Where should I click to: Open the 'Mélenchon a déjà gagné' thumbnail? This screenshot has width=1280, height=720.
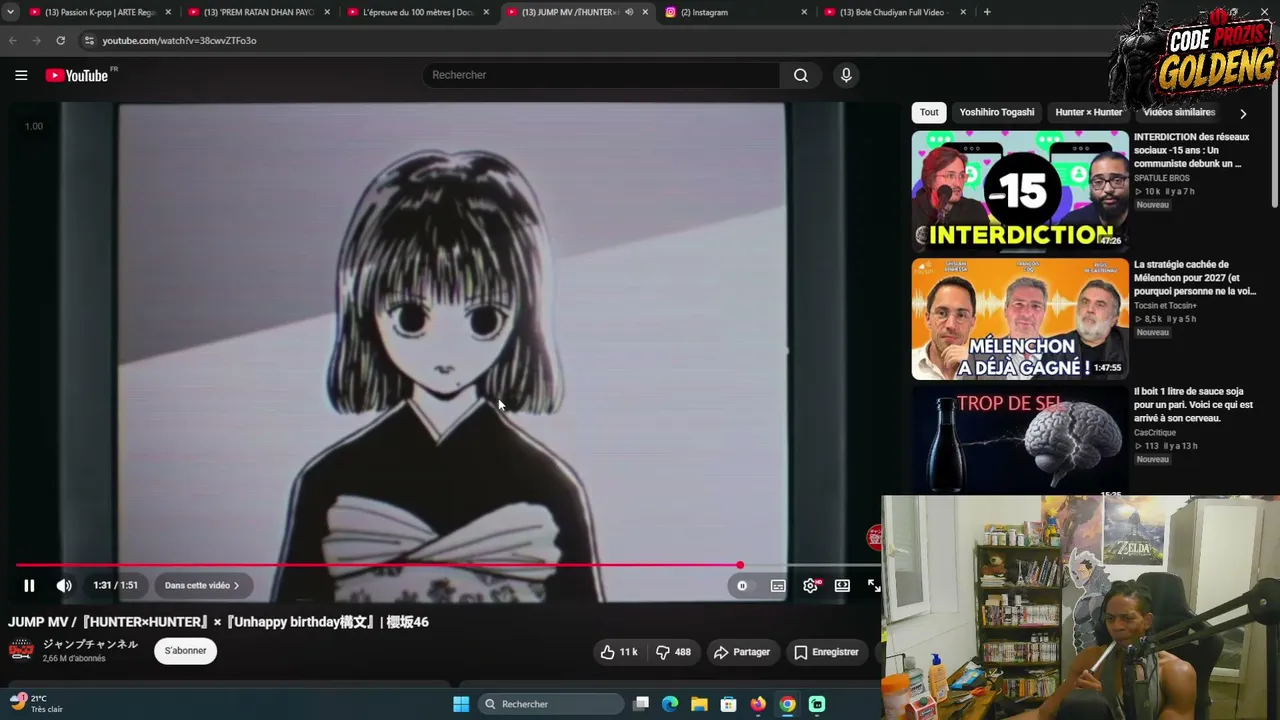1020,319
